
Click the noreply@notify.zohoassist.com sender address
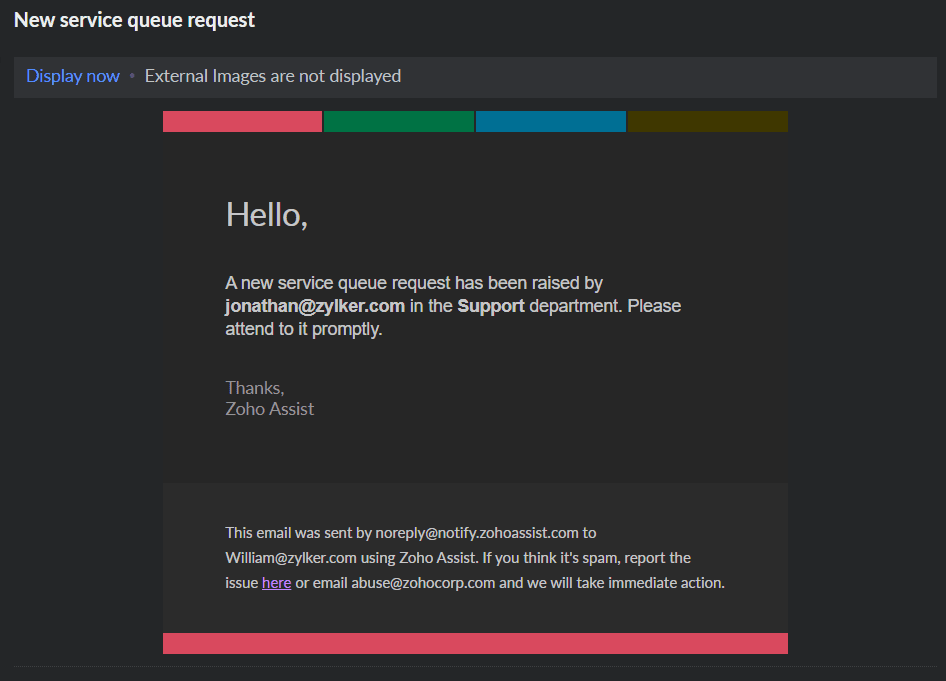[x=477, y=533]
